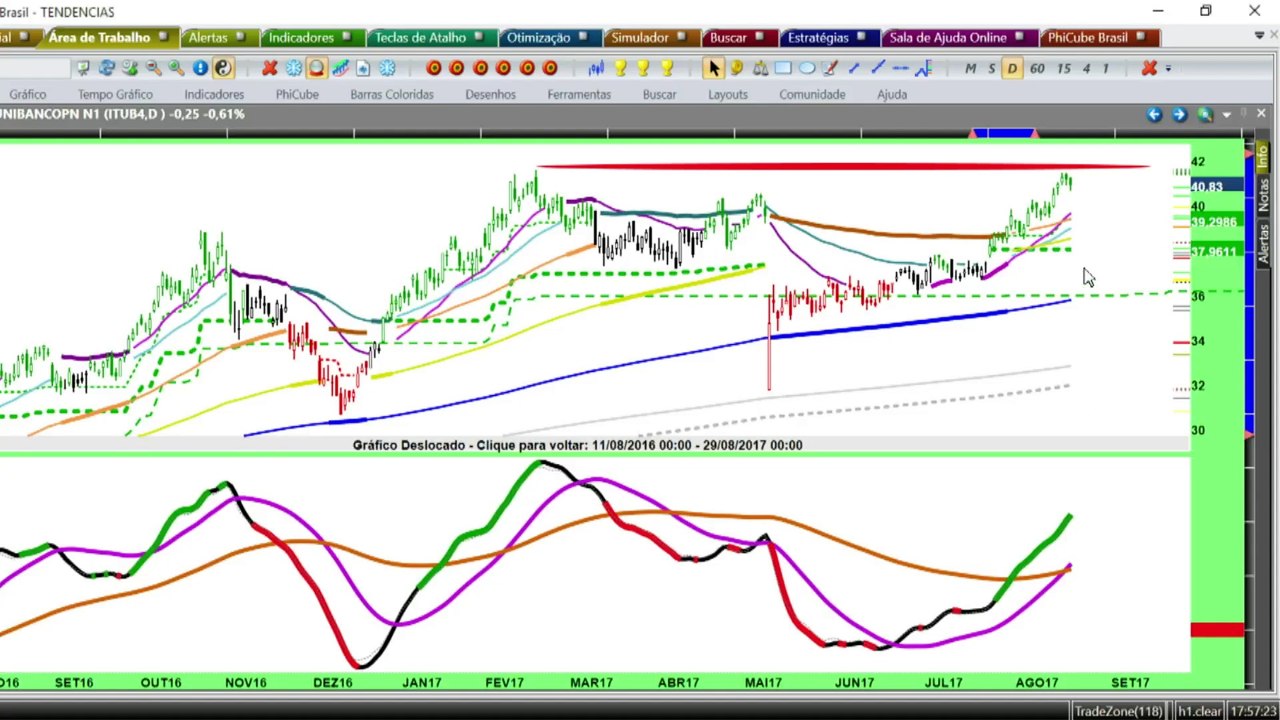The height and width of the screenshot is (720, 1280).
Task: Open the Gráfico dropdown menu
Action: [28, 94]
